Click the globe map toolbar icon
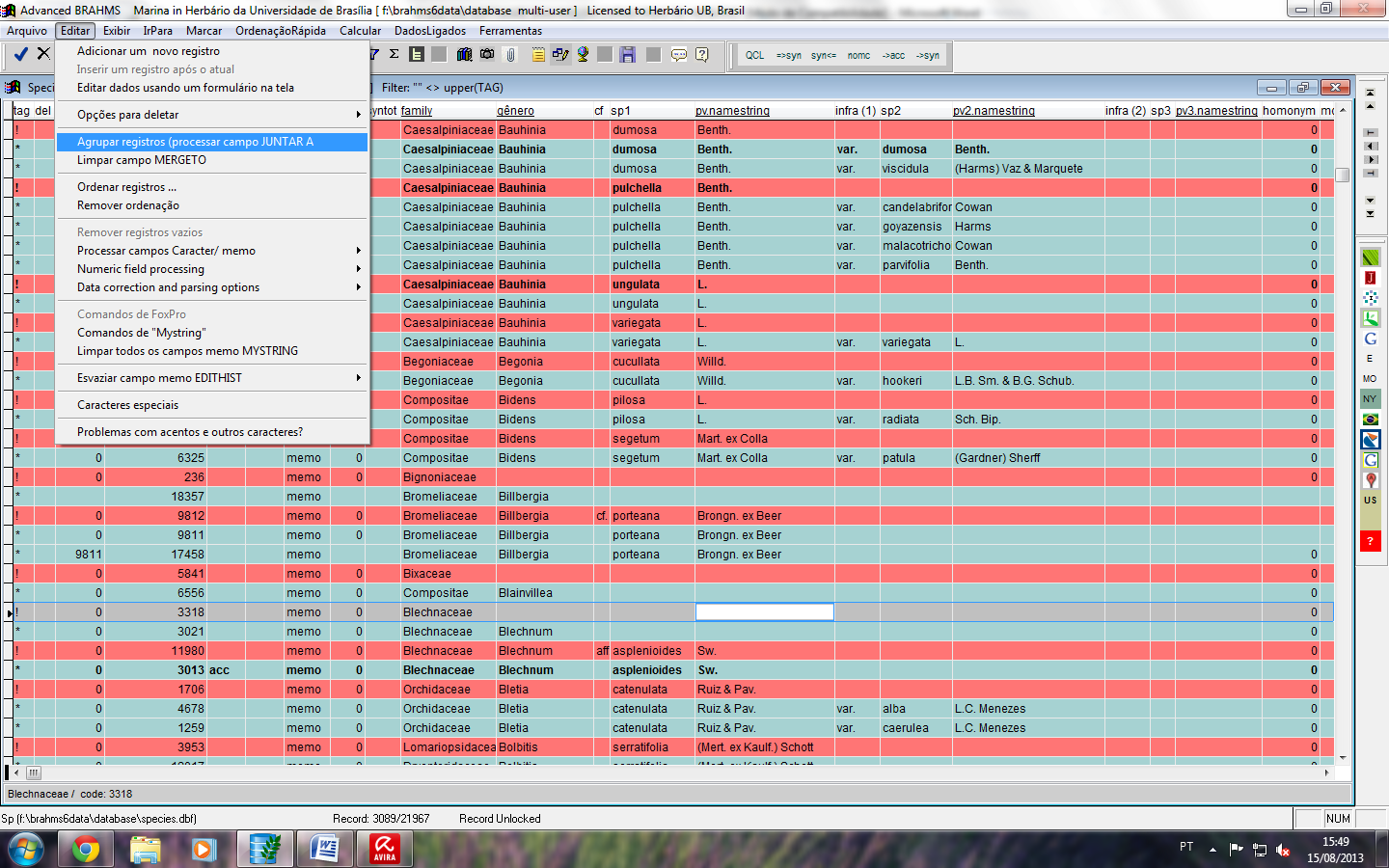 click(583, 55)
